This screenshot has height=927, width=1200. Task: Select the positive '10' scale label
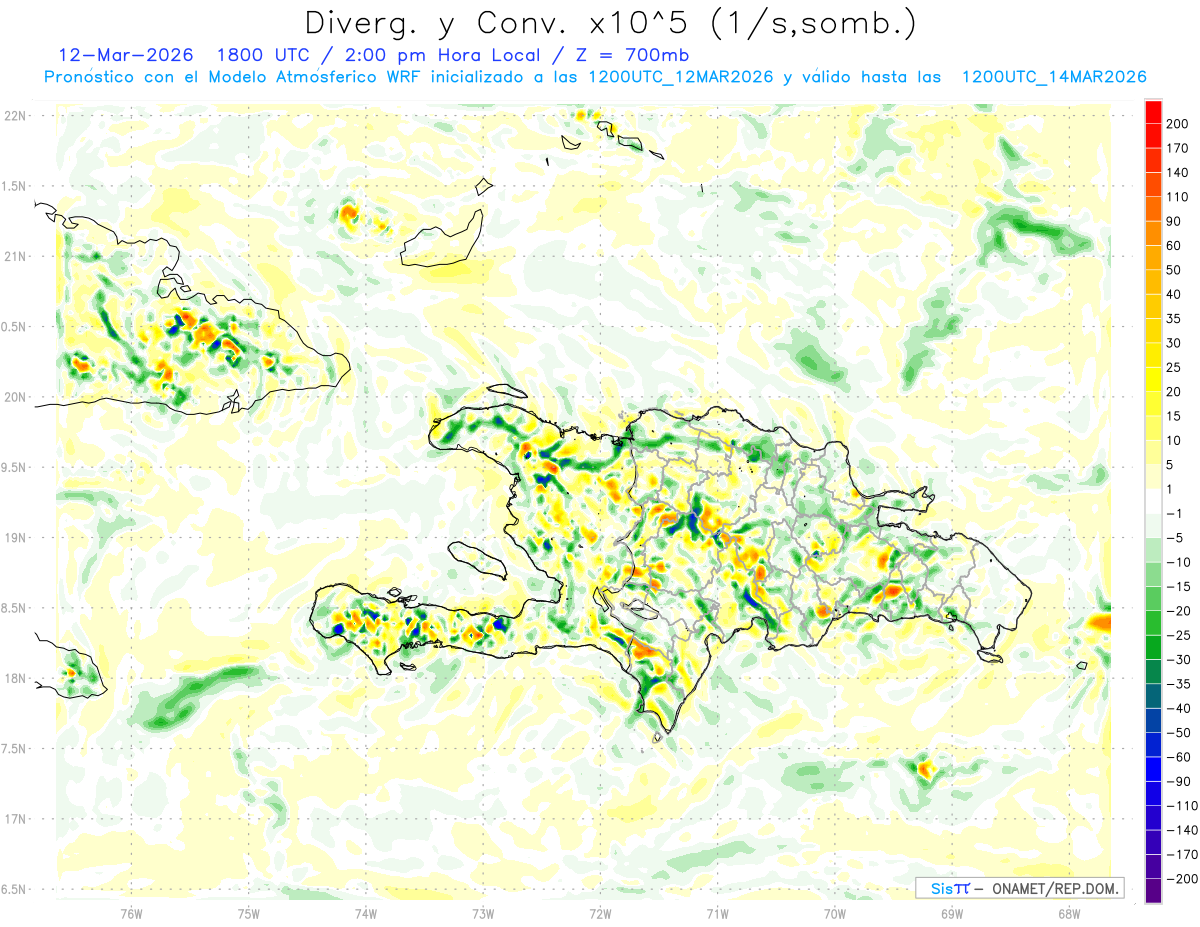(1175, 440)
